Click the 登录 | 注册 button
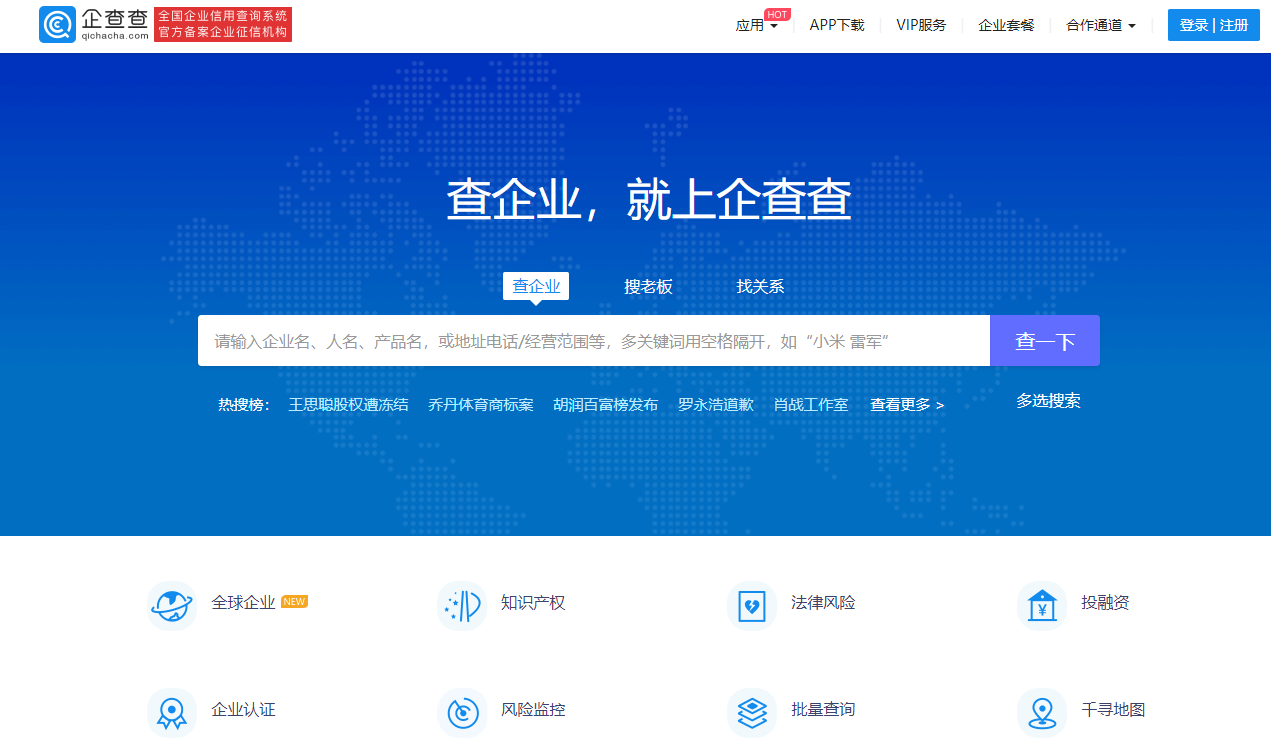 click(1214, 25)
